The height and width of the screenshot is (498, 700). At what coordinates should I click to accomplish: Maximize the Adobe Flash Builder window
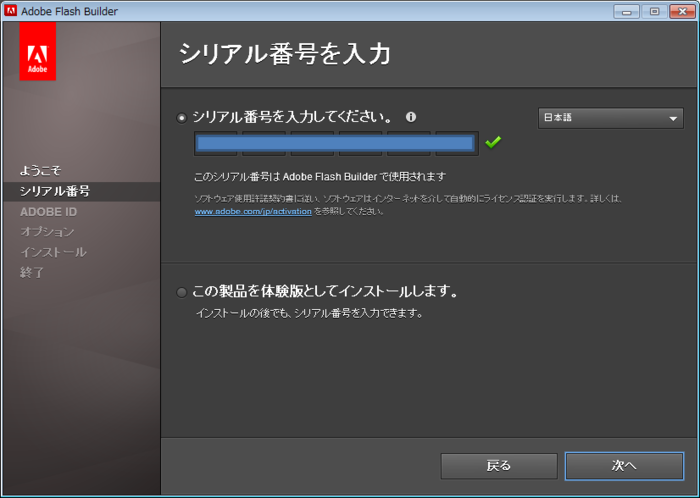(x=654, y=12)
